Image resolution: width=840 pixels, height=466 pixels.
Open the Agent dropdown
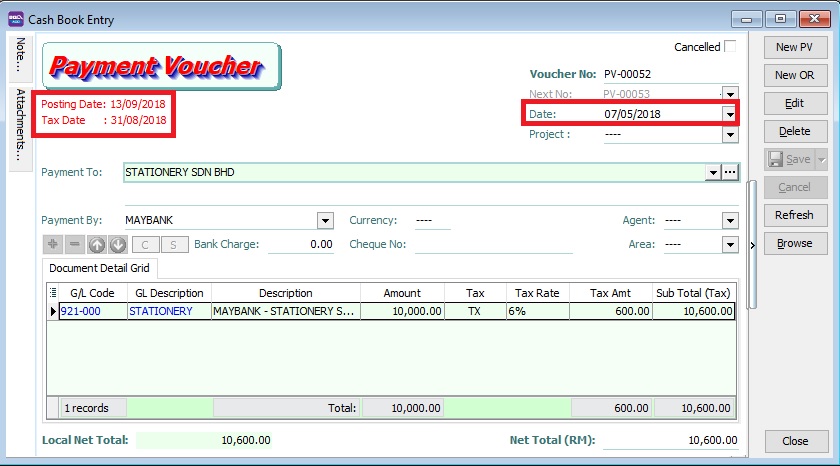point(730,220)
